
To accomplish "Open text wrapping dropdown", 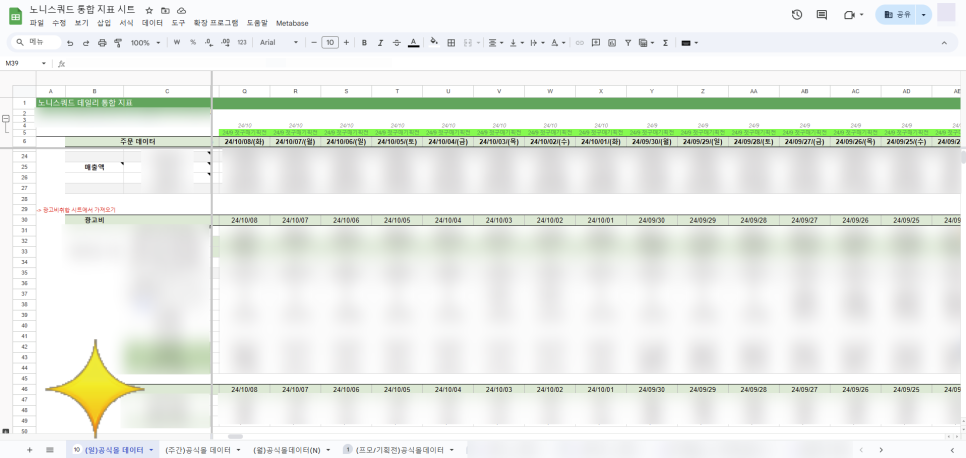I will (x=537, y=43).
